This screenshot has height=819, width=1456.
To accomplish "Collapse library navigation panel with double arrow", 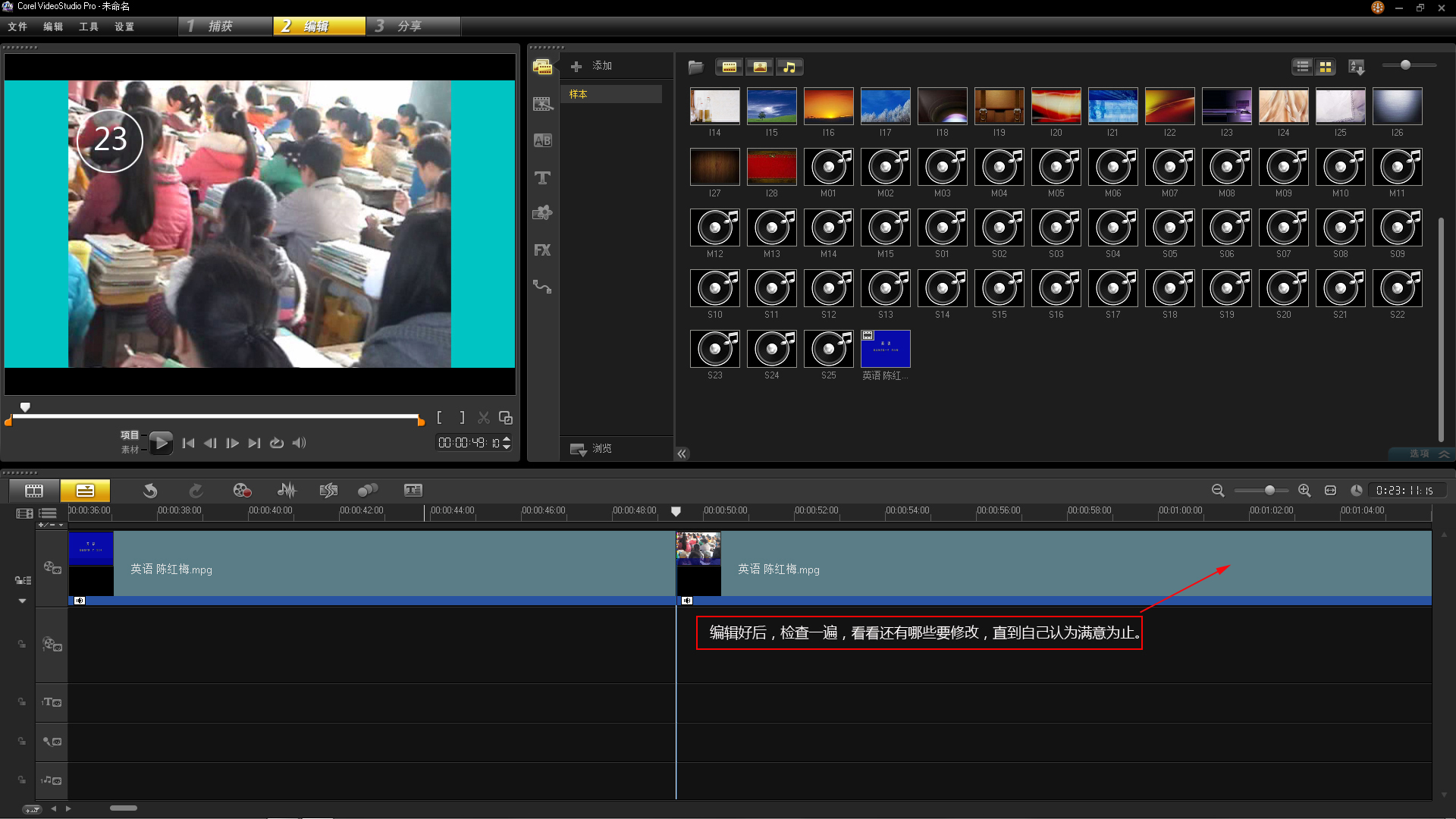I will coord(682,453).
